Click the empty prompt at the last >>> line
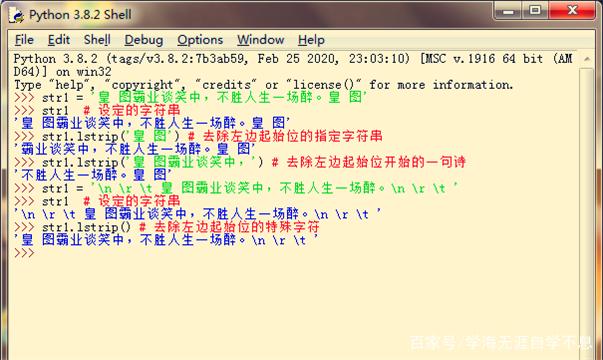Screen dimensions: 603x360 tap(24, 253)
